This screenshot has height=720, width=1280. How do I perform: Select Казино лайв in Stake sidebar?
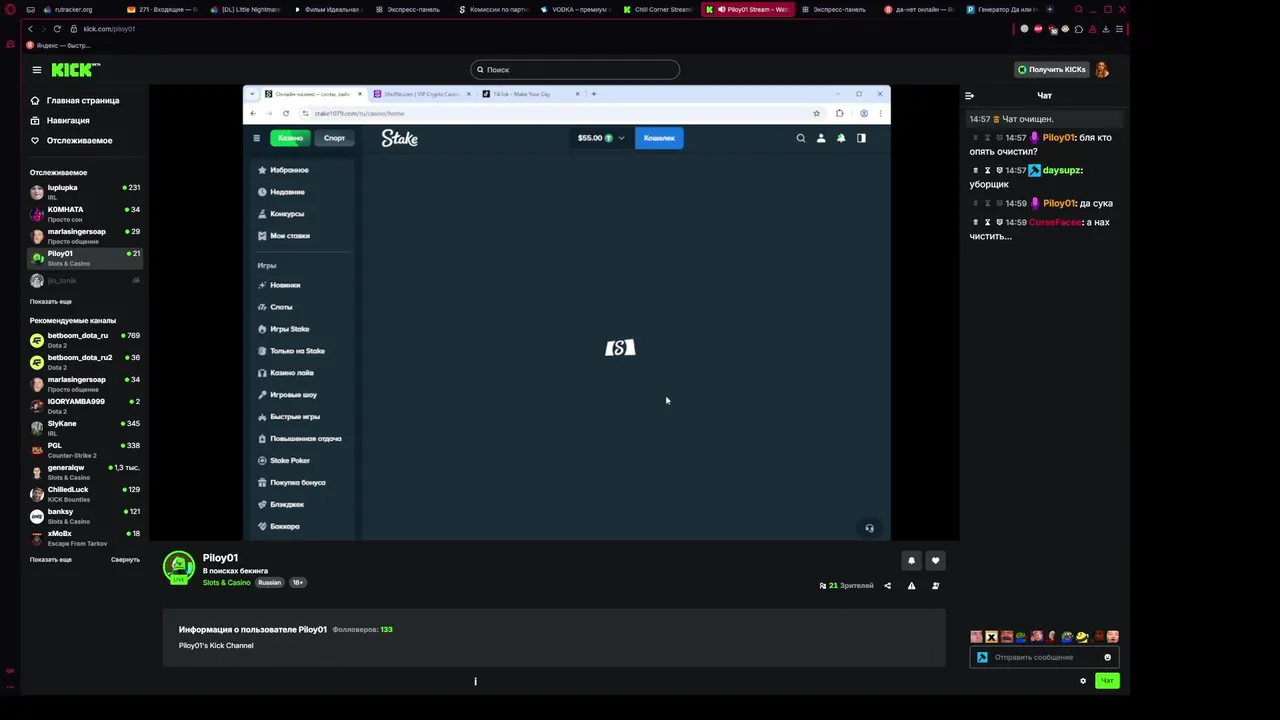click(304, 373)
